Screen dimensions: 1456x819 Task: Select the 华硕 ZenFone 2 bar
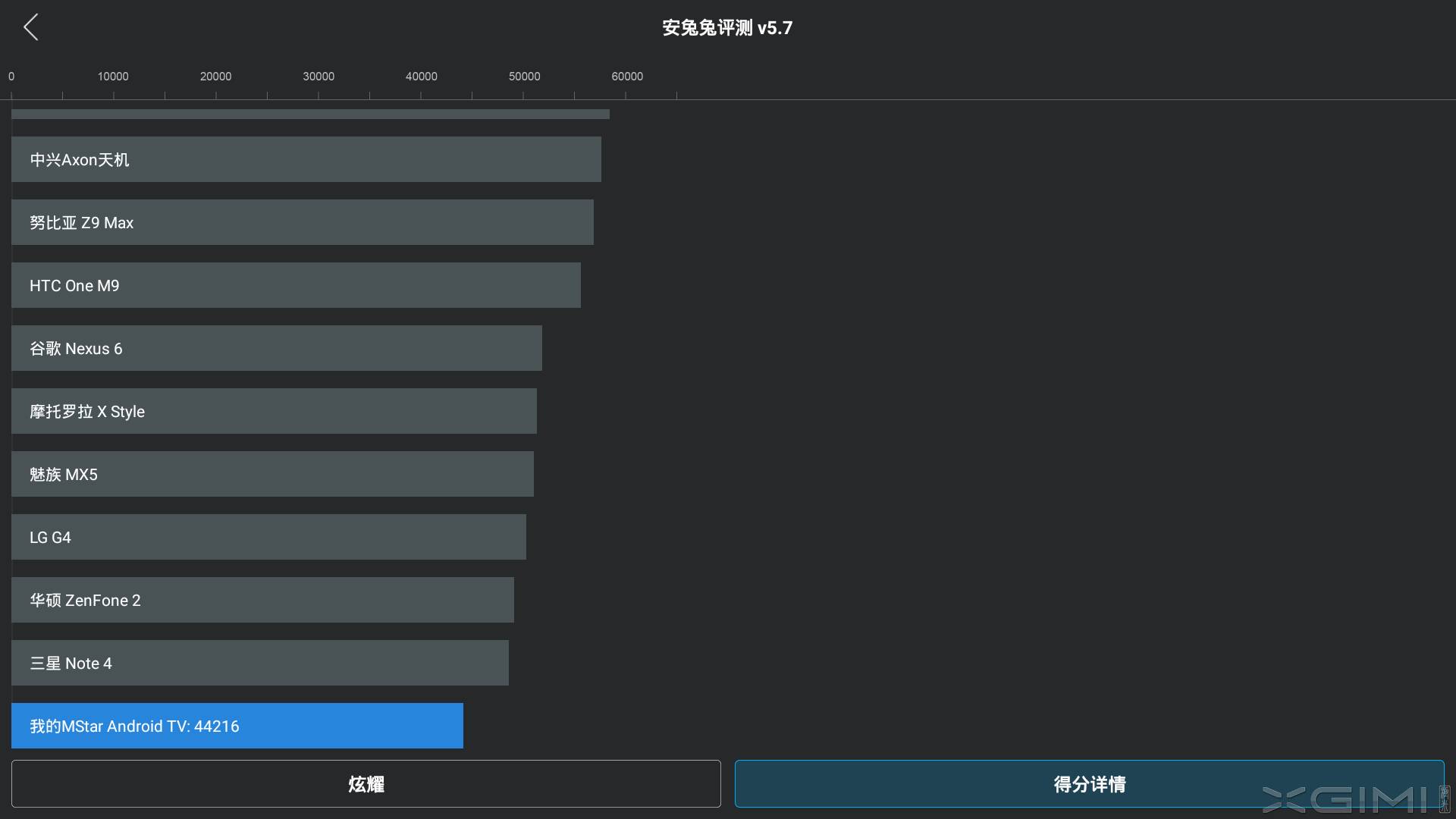point(262,600)
